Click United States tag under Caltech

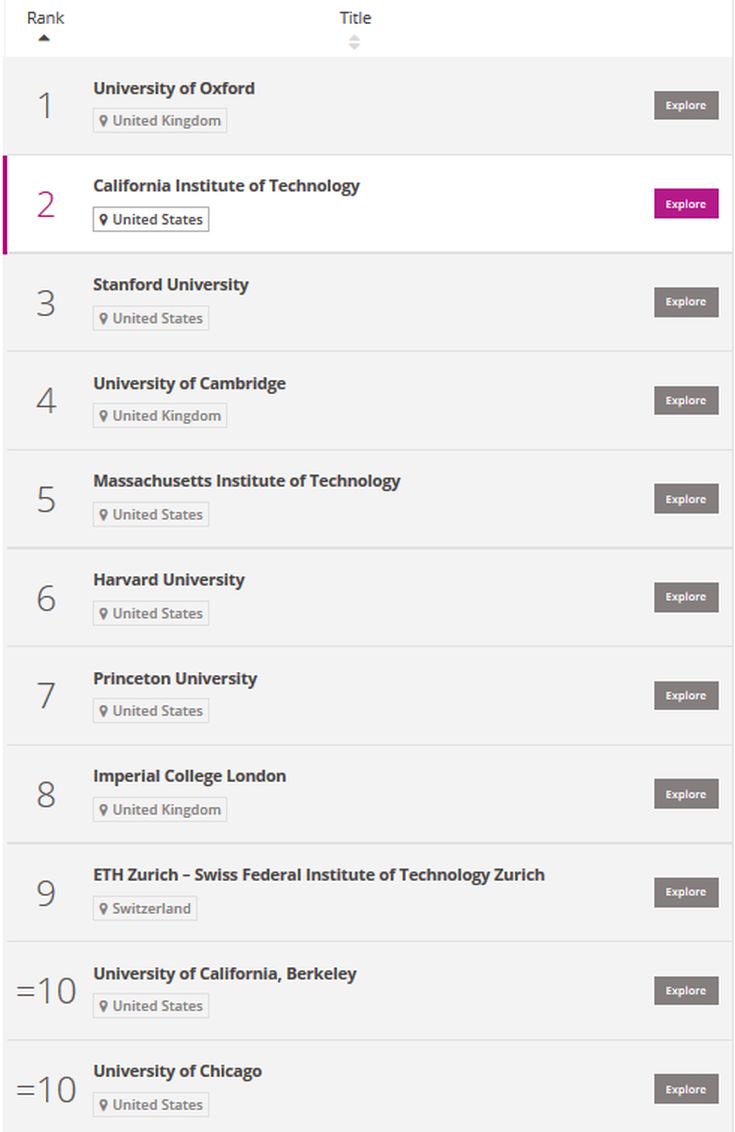(x=151, y=219)
